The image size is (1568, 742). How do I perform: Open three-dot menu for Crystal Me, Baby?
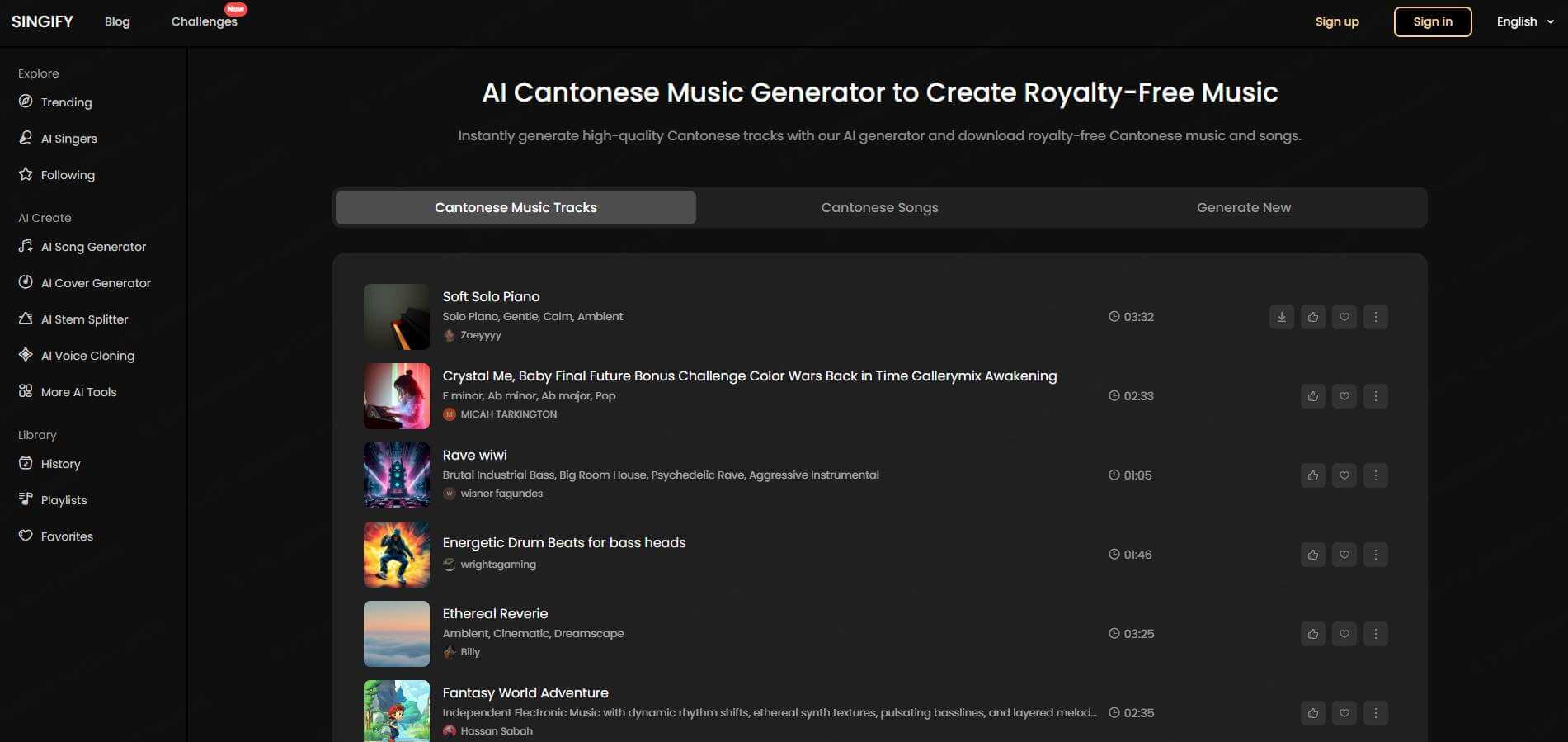pyautogui.click(x=1375, y=396)
